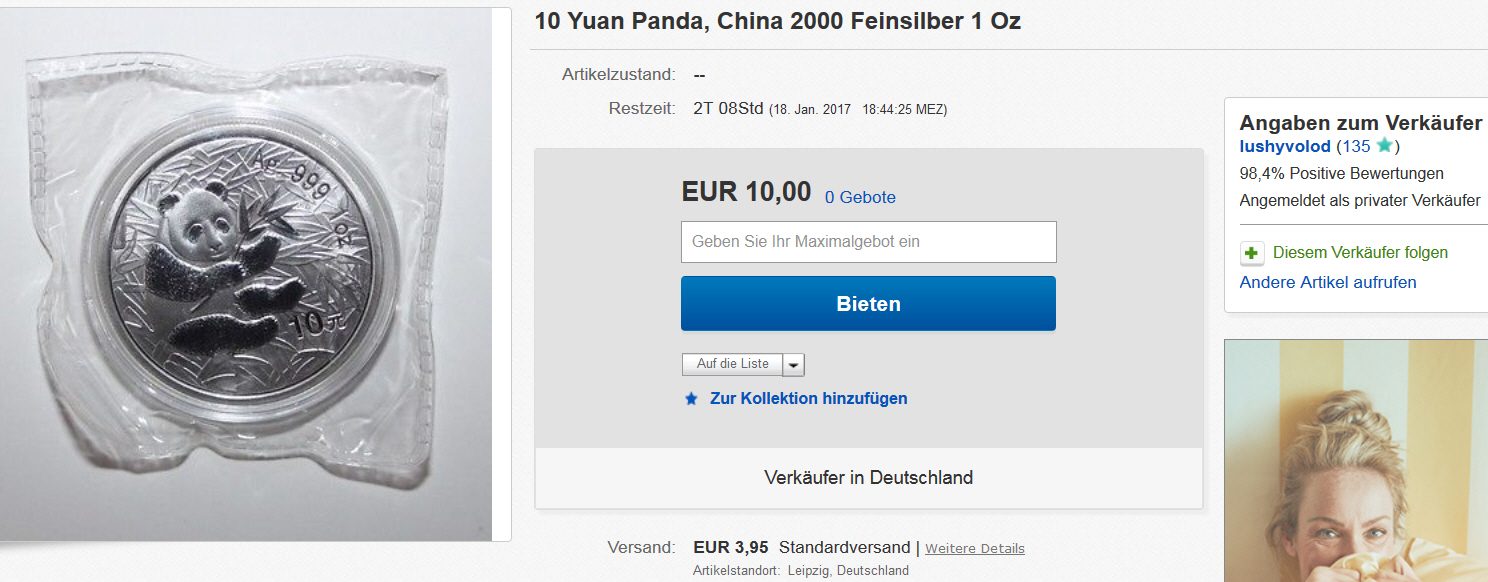Click the Angaben zum Verkäufer heading
This screenshot has width=1488, height=582.
pos(1360,123)
